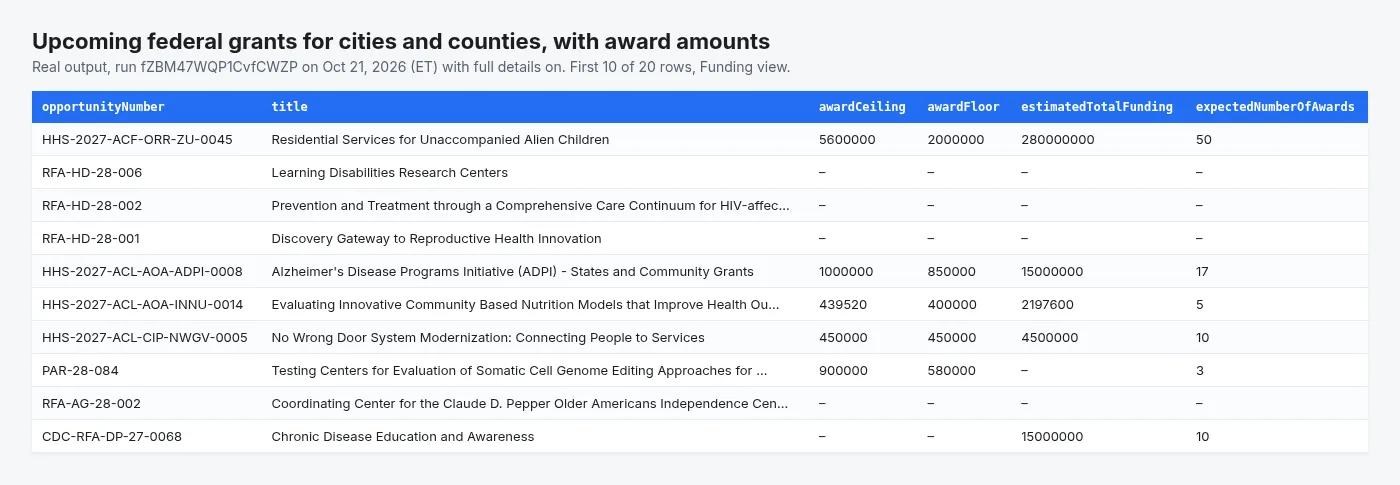Click the run details subtitle text
Image resolution: width=1400 pixels, height=485 pixels.
point(411,67)
